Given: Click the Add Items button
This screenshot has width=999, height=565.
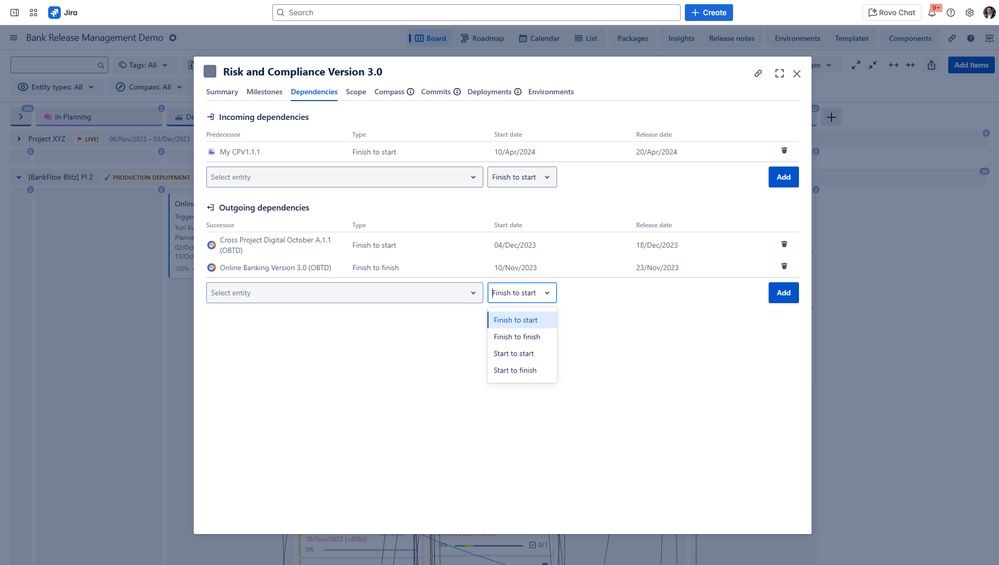Looking at the screenshot, I should pyautogui.click(x=971, y=65).
